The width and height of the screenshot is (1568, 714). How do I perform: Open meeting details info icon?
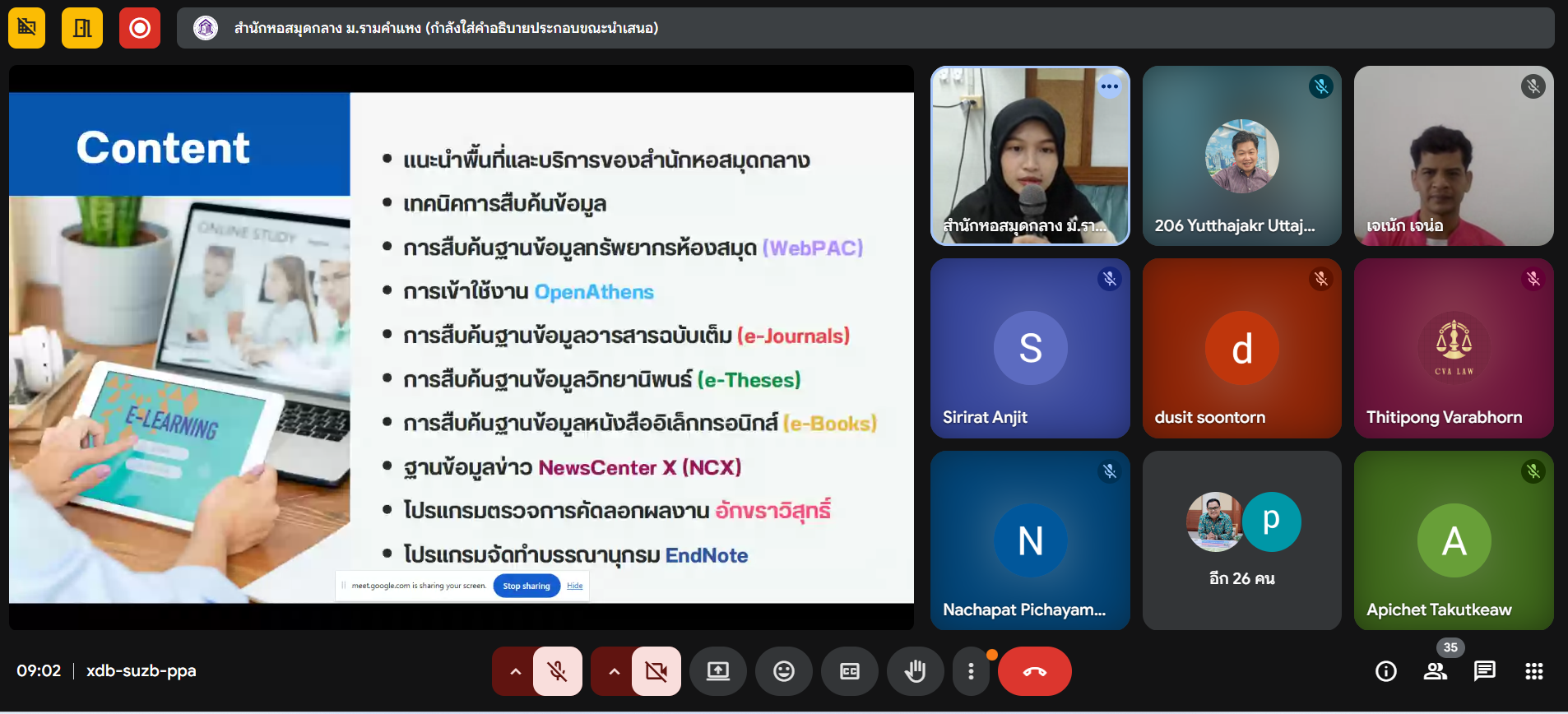tap(1386, 671)
